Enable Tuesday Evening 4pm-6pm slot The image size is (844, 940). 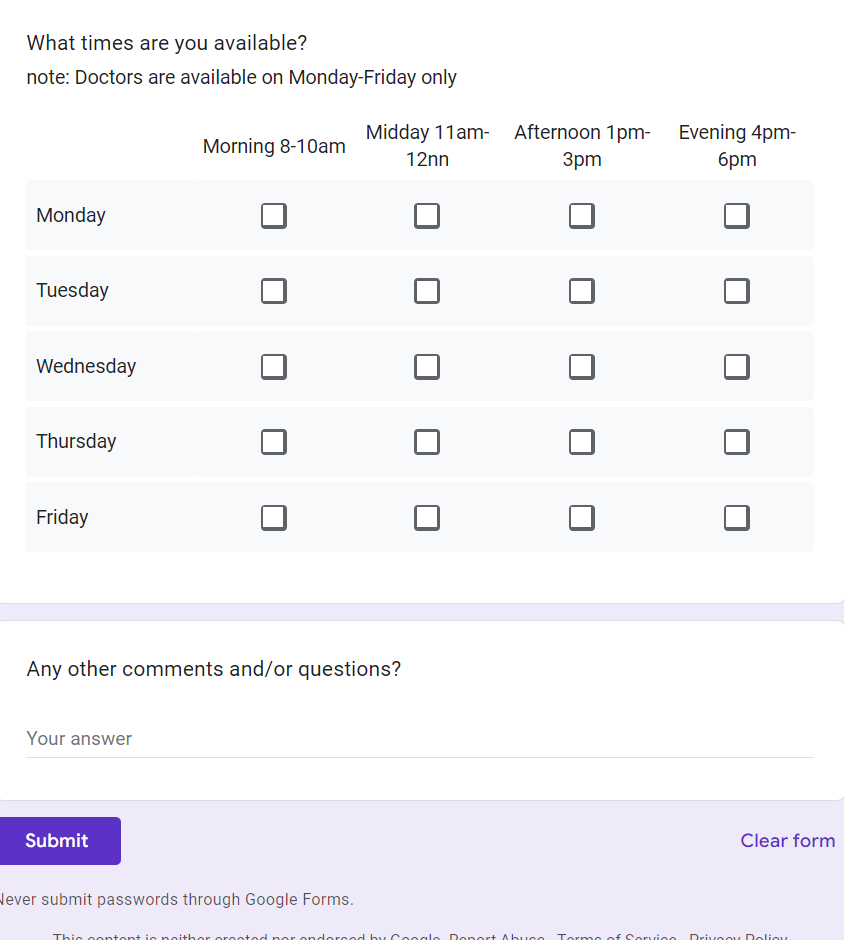click(x=737, y=291)
